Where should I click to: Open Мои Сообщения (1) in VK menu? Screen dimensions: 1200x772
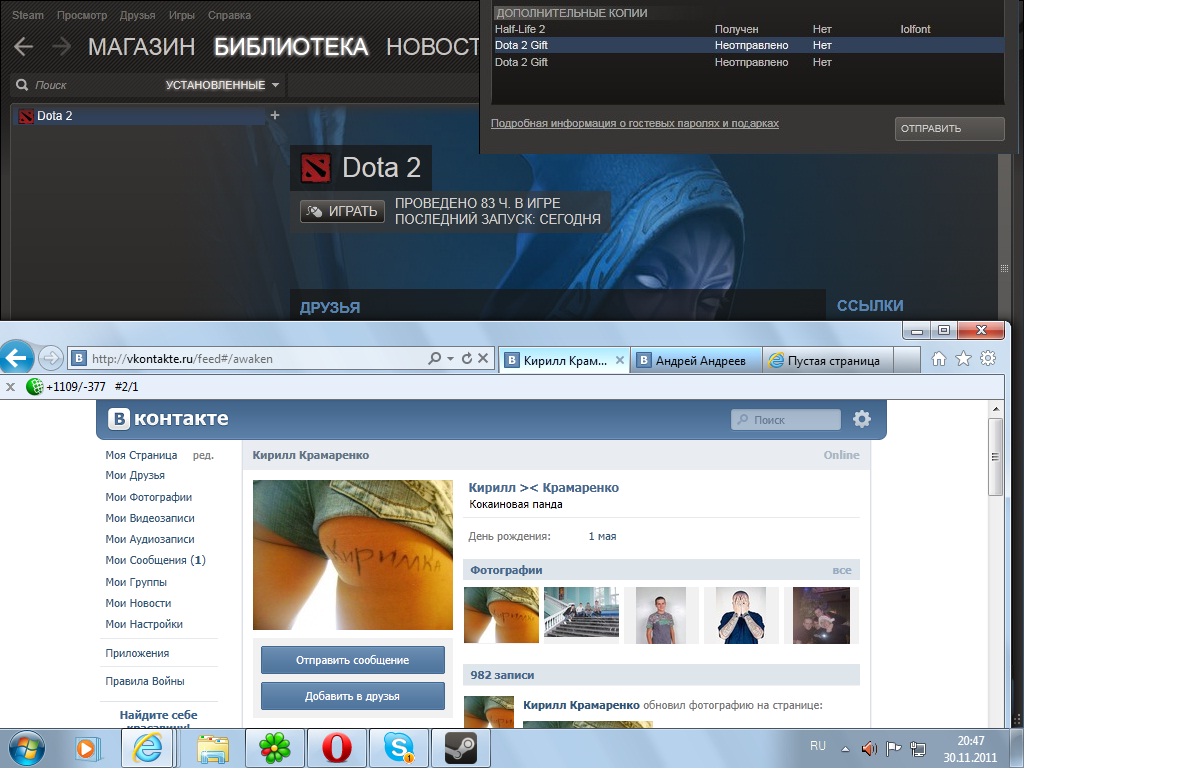click(x=155, y=560)
